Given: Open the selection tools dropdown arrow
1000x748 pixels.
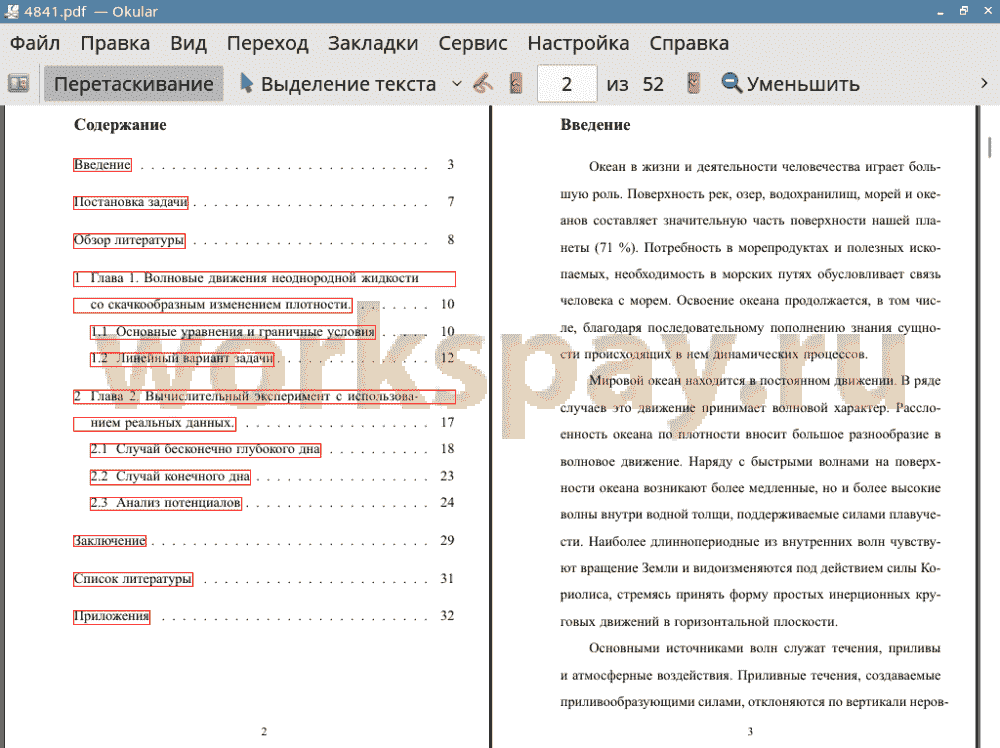Looking at the screenshot, I should tap(457, 84).
